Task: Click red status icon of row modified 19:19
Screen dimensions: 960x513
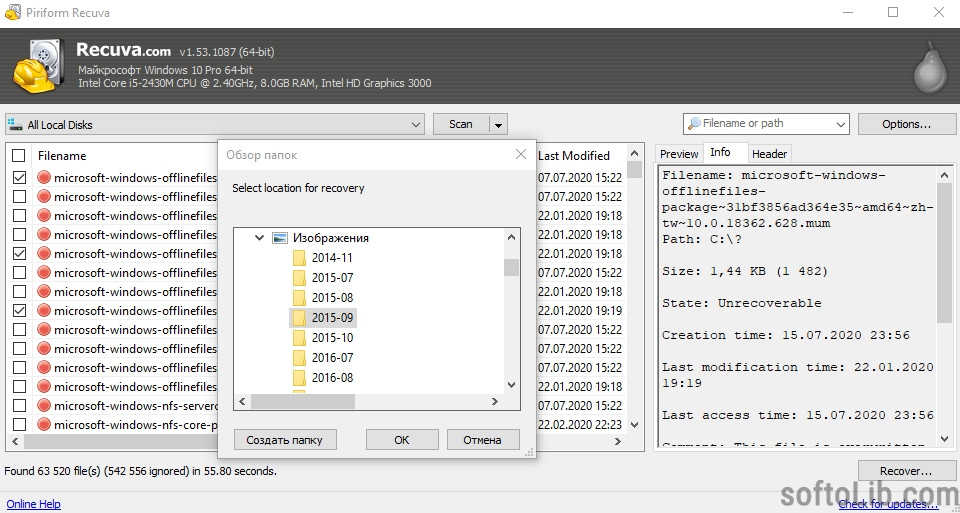Action: (x=44, y=310)
